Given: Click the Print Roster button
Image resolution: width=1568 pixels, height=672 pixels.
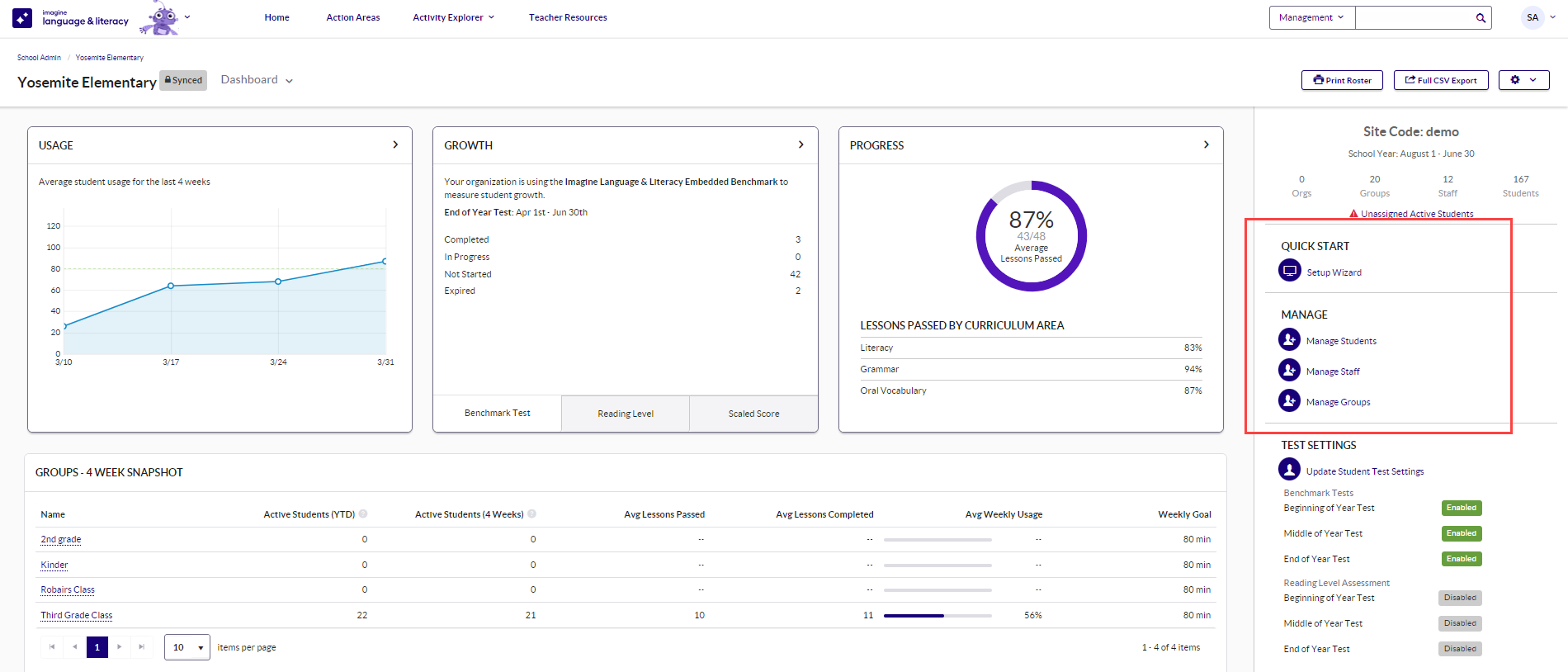Looking at the screenshot, I should coord(1342,80).
